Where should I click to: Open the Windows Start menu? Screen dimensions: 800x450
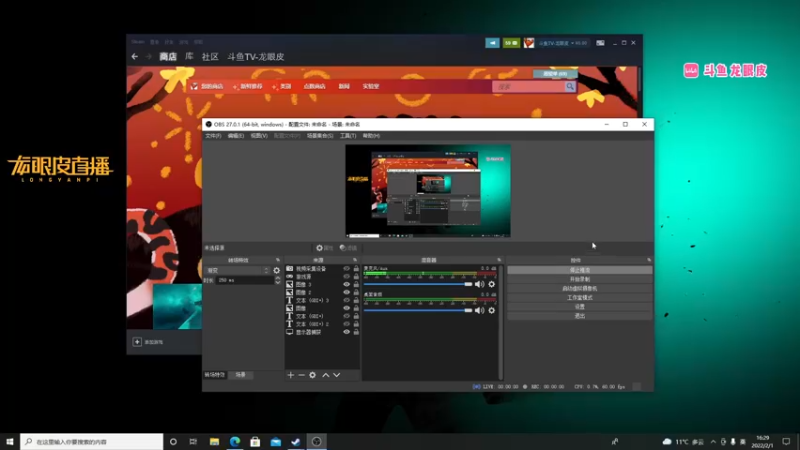point(10,441)
